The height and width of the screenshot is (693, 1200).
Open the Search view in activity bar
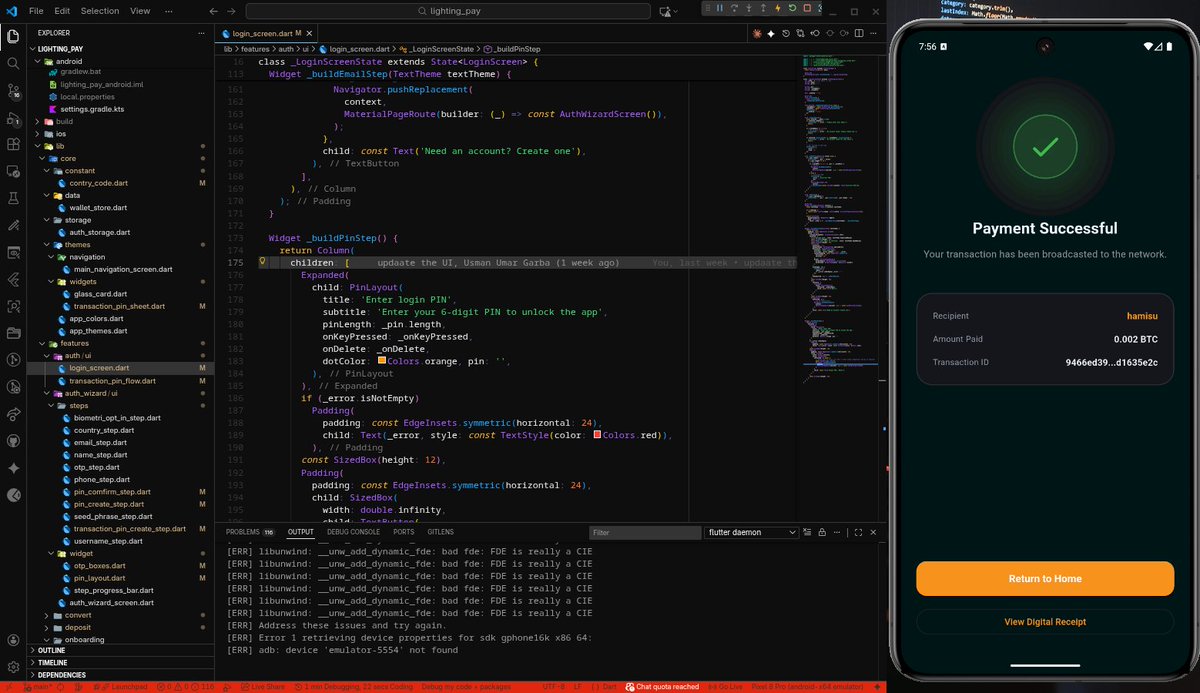14,63
